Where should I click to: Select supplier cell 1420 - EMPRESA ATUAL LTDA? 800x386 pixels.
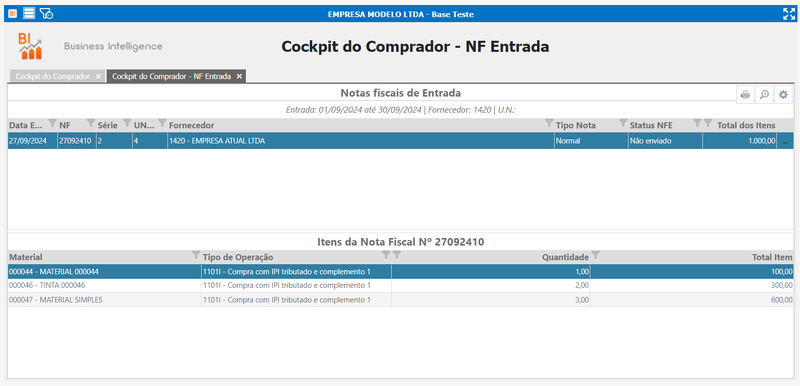361,141
